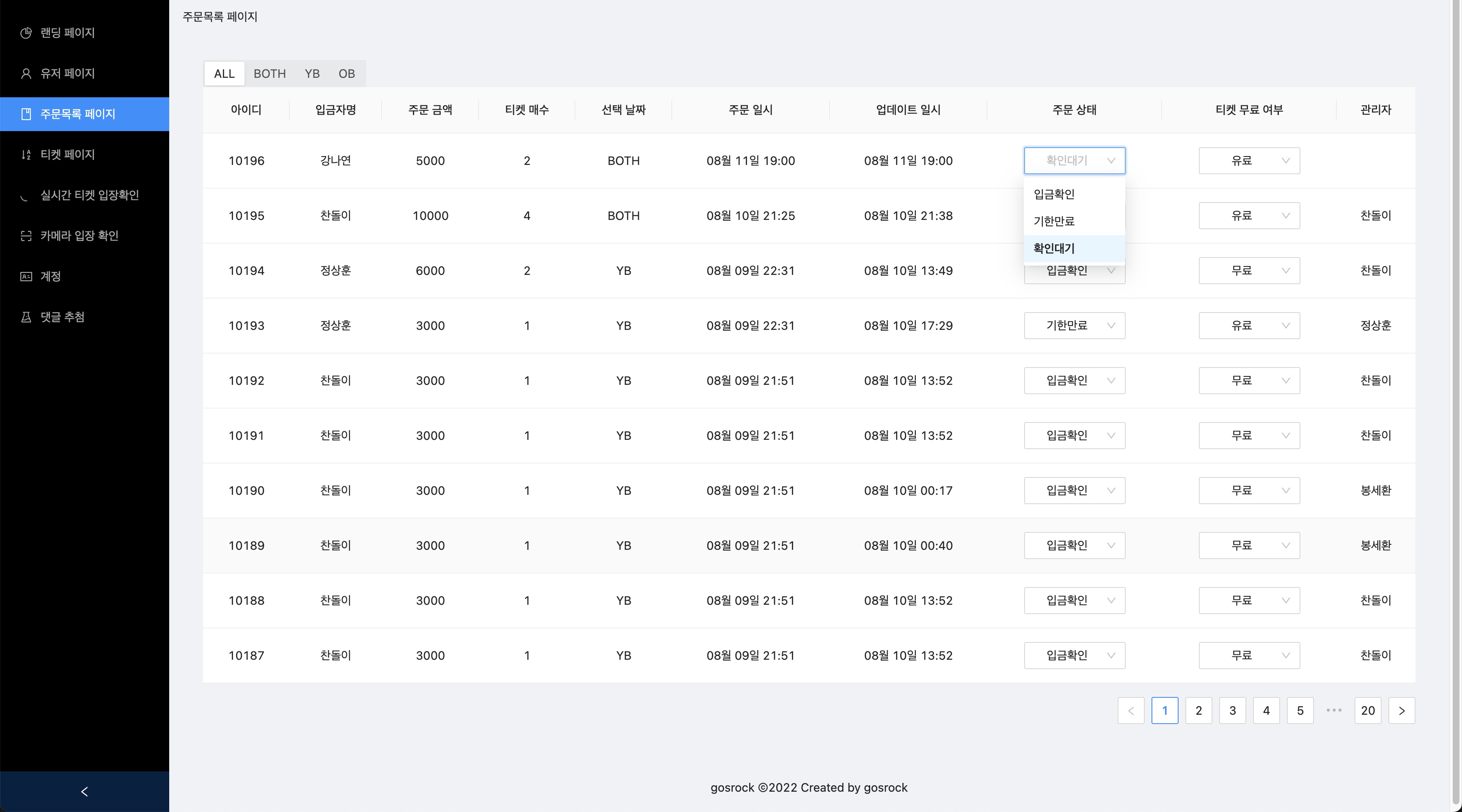The width and height of the screenshot is (1462, 812).
Task: Click the scan icon beside 카메라 입장 확인
Action: [x=26, y=236]
